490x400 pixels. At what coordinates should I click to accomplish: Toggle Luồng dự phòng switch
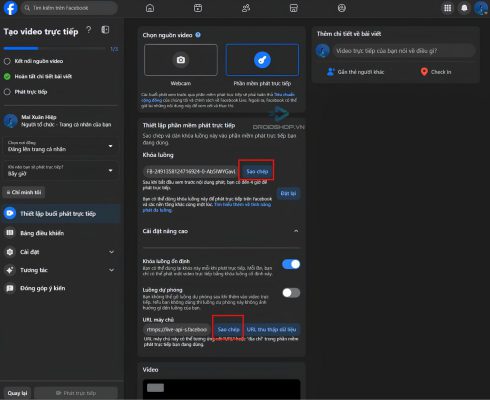291,293
